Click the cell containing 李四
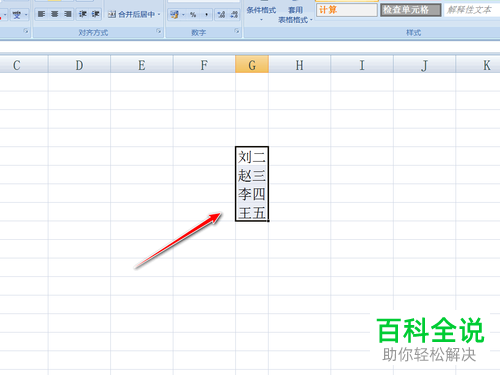Viewport: 500px width, 375px height. click(252, 193)
